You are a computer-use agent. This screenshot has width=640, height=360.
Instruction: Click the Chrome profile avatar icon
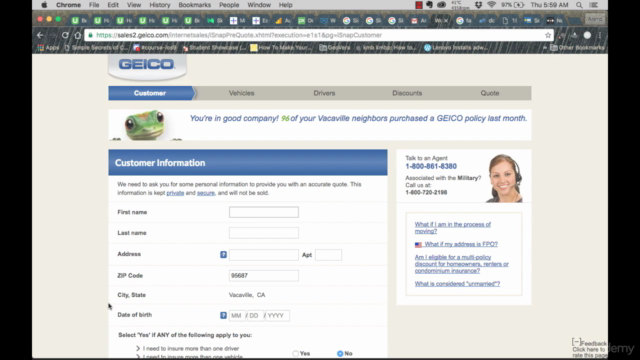(587, 35)
